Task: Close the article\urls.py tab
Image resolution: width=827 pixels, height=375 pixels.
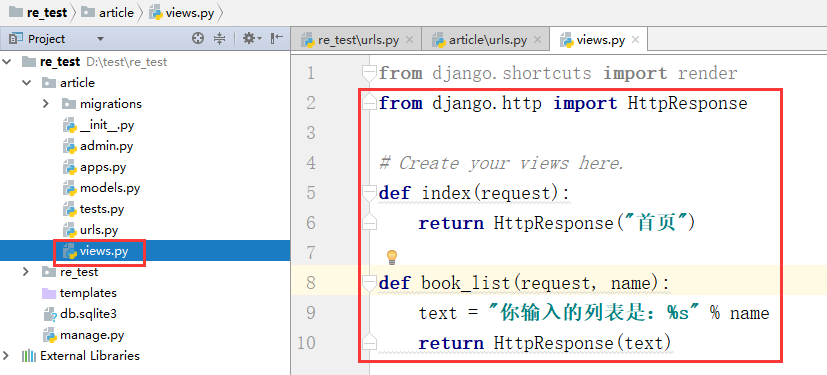Action: [x=537, y=40]
